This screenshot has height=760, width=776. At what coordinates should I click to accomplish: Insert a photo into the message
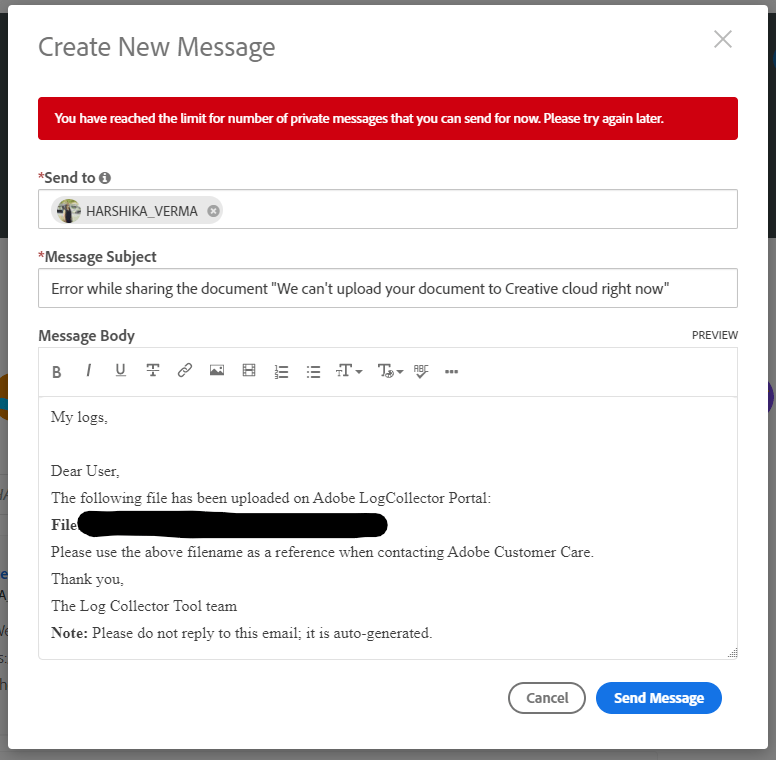pos(217,371)
